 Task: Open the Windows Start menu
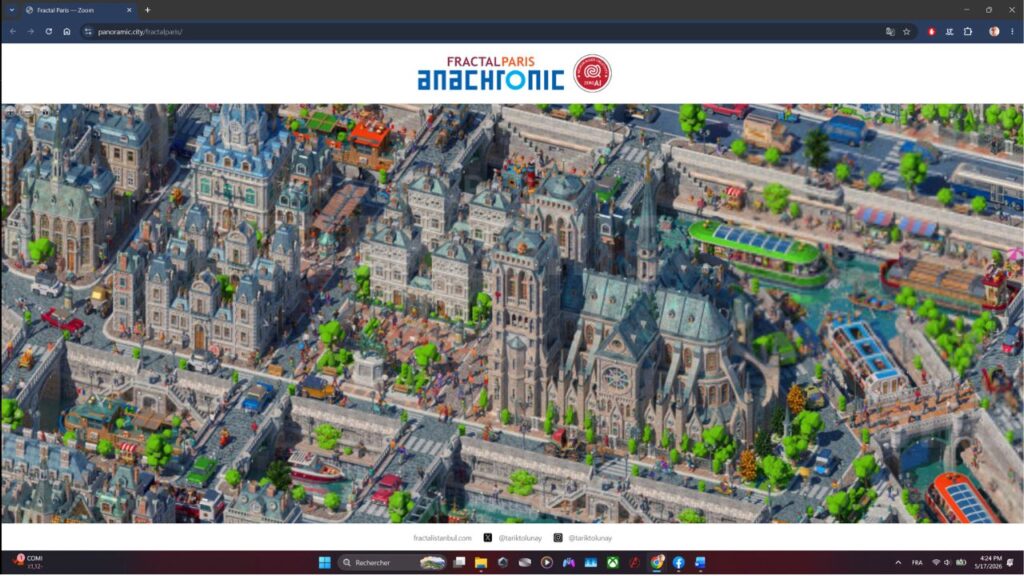click(x=325, y=562)
